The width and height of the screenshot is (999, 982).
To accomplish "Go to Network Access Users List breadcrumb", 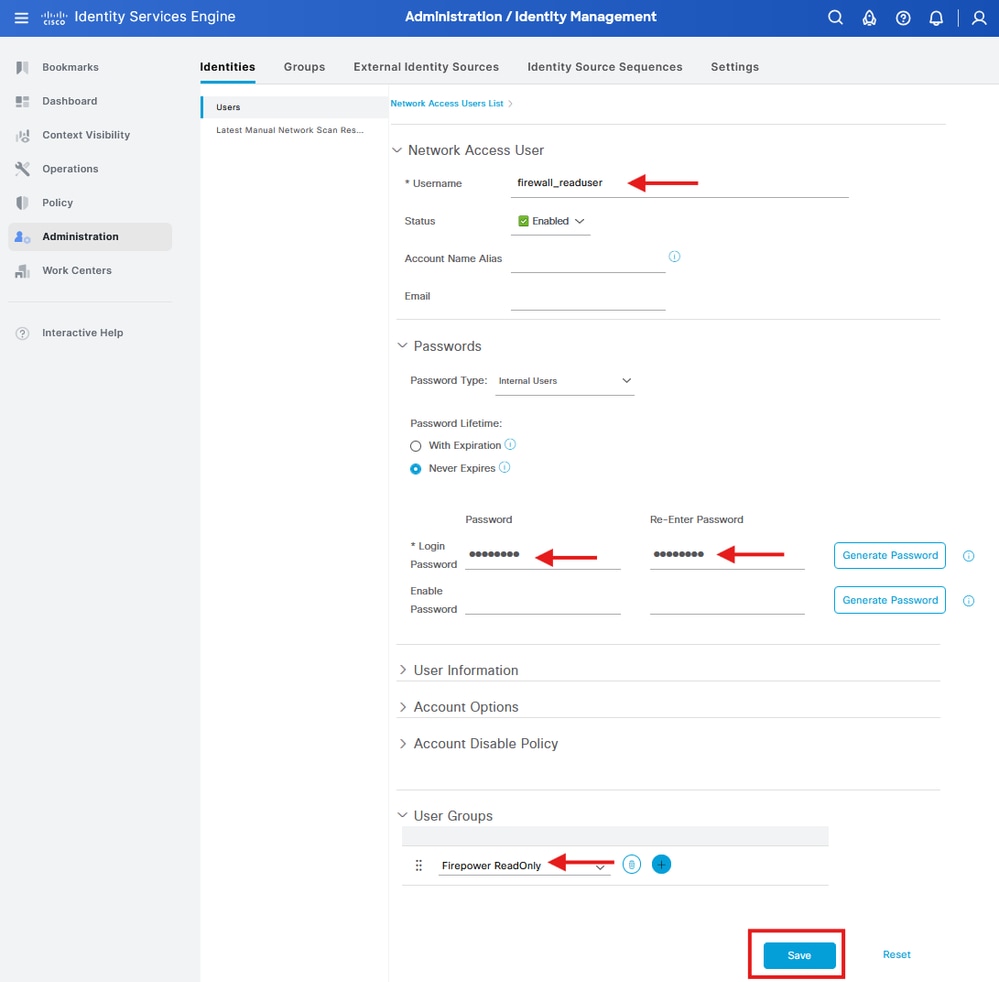I will pyautogui.click(x=447, y=103).
